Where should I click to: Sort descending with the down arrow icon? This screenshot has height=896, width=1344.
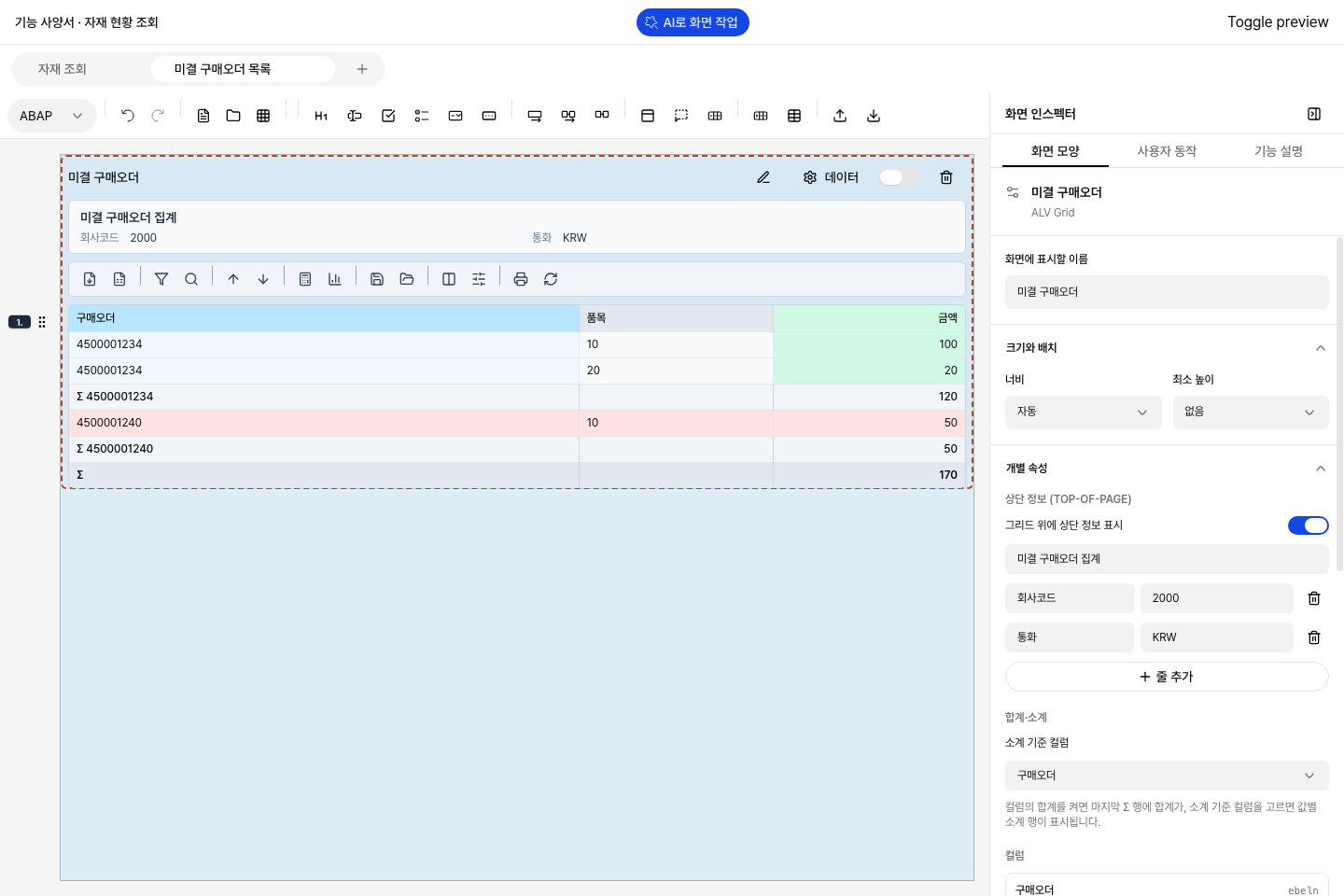click(263, 279)
